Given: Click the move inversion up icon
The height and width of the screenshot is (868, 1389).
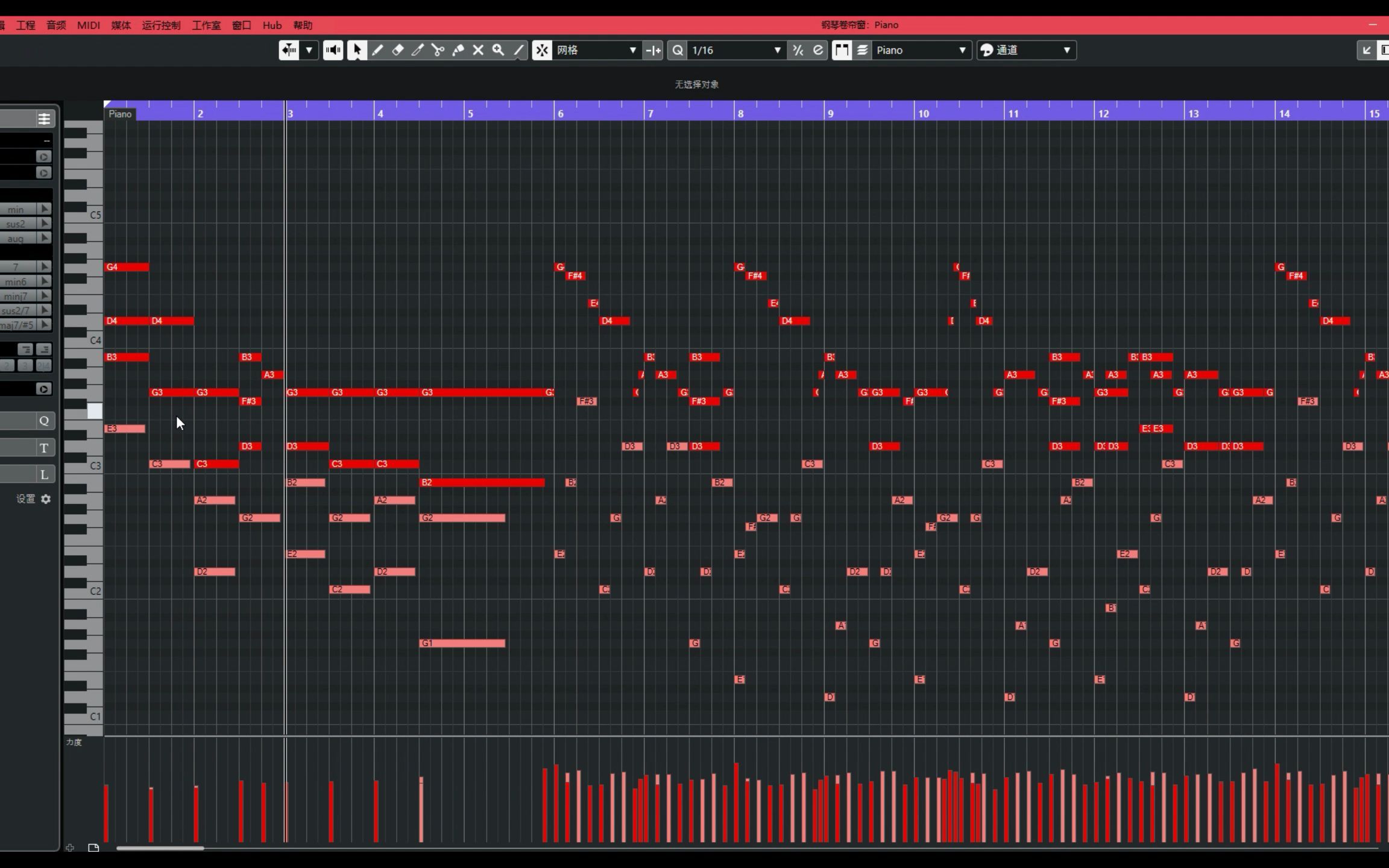Looking at the screenshot, I should click(25, 349).
